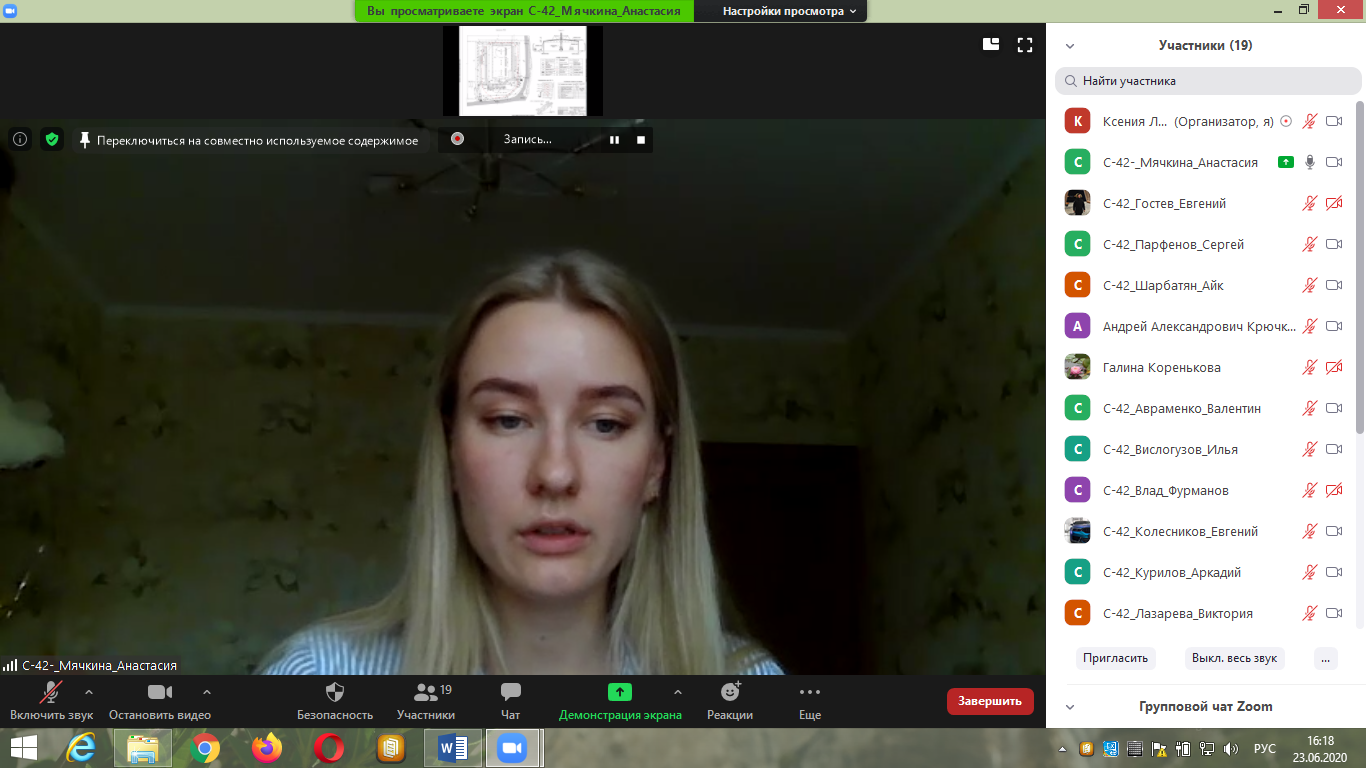Viewport: 1366px width, 768px height.
Task: Turn off camera with Остановить видео
Action: pos(160,701)
